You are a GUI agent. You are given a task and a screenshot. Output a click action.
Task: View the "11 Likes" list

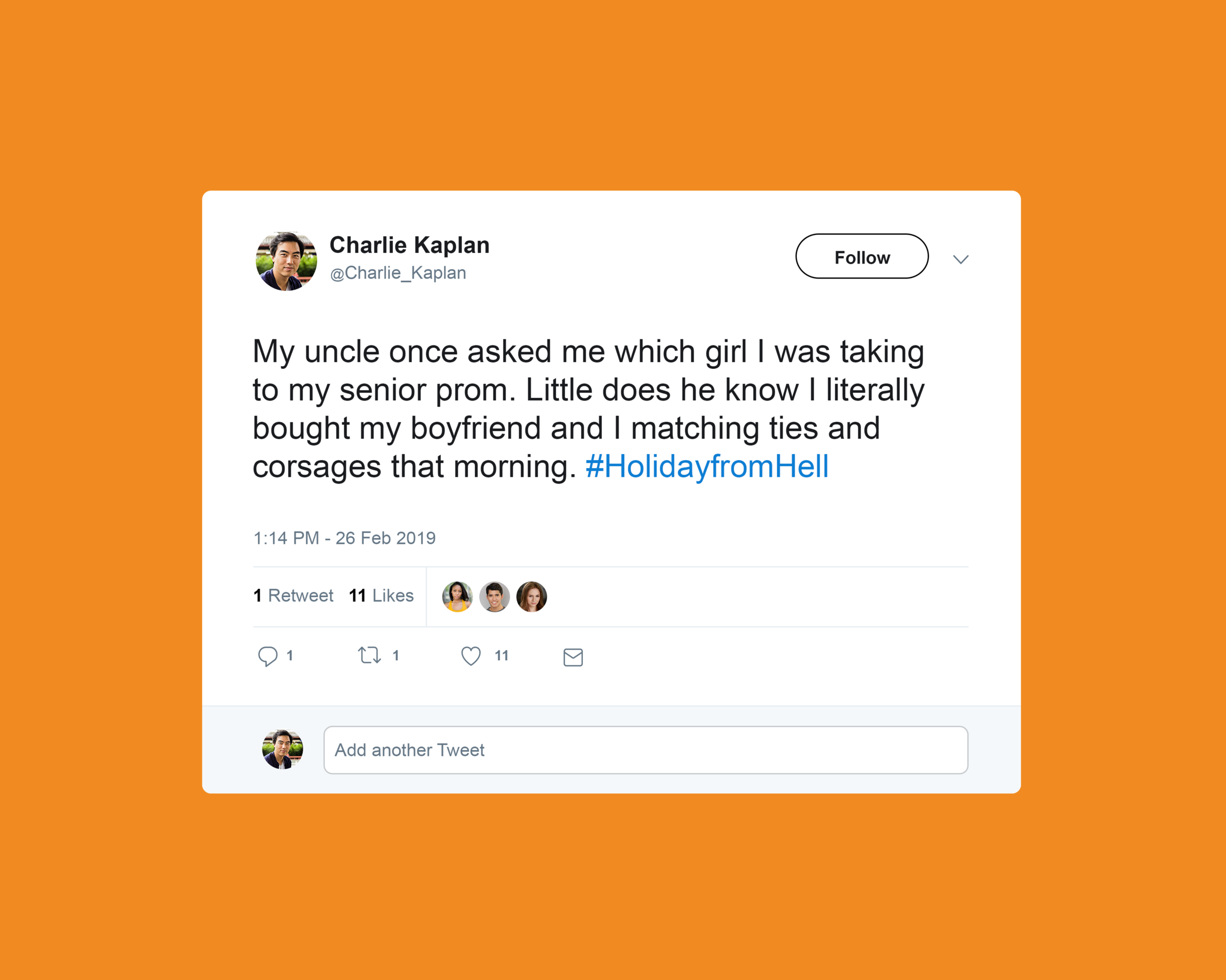pos(381,596)
